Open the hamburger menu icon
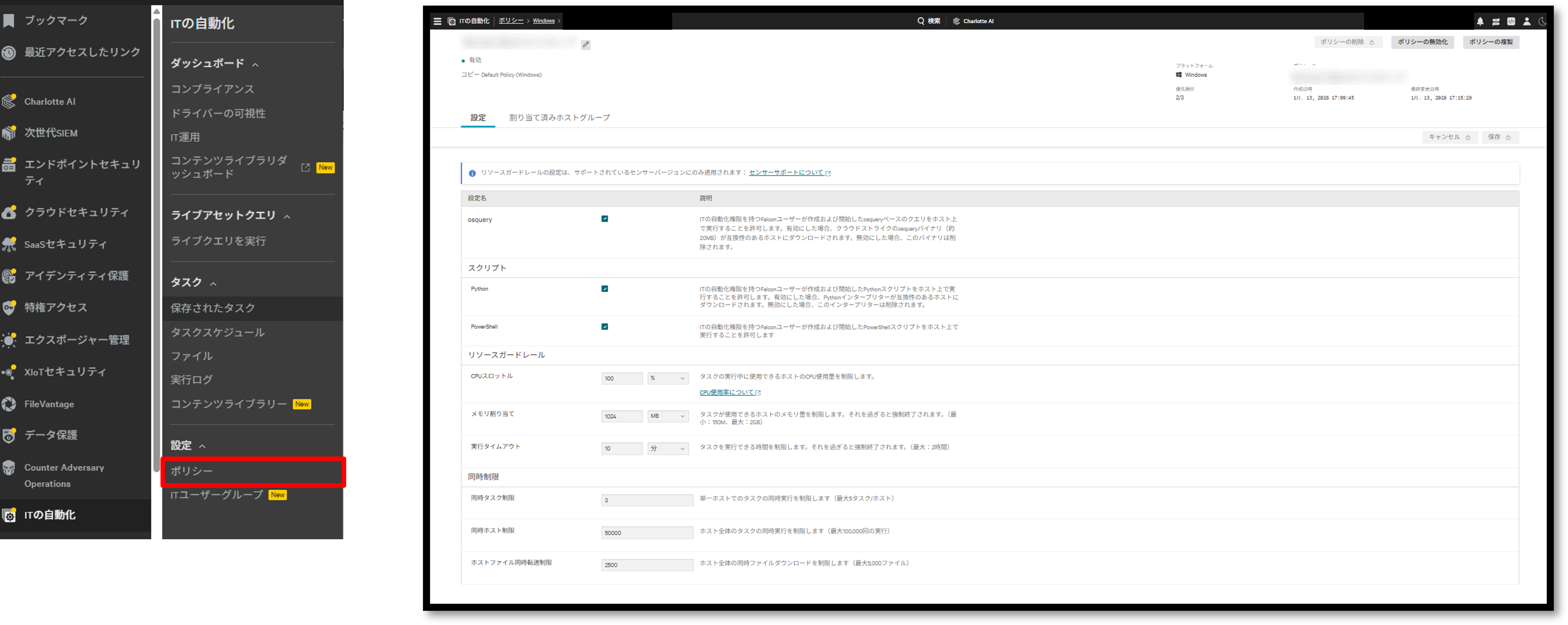 [x=437, y=21]
